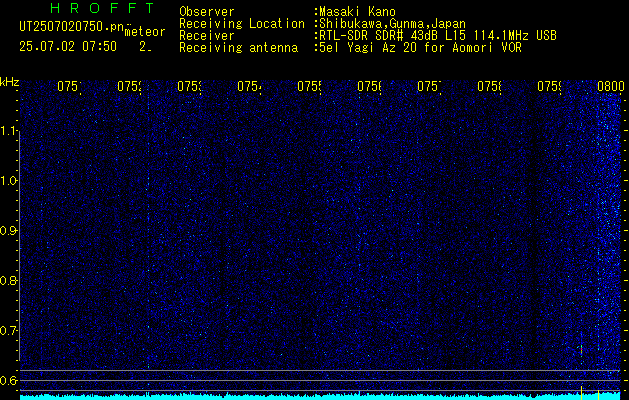The height and width of the screenshot is (400, 629).
Task: Click the RTL-SDR SDR# 114.1MHz USB receiver text
Action: pyautogui.click(x=438, y=36)
